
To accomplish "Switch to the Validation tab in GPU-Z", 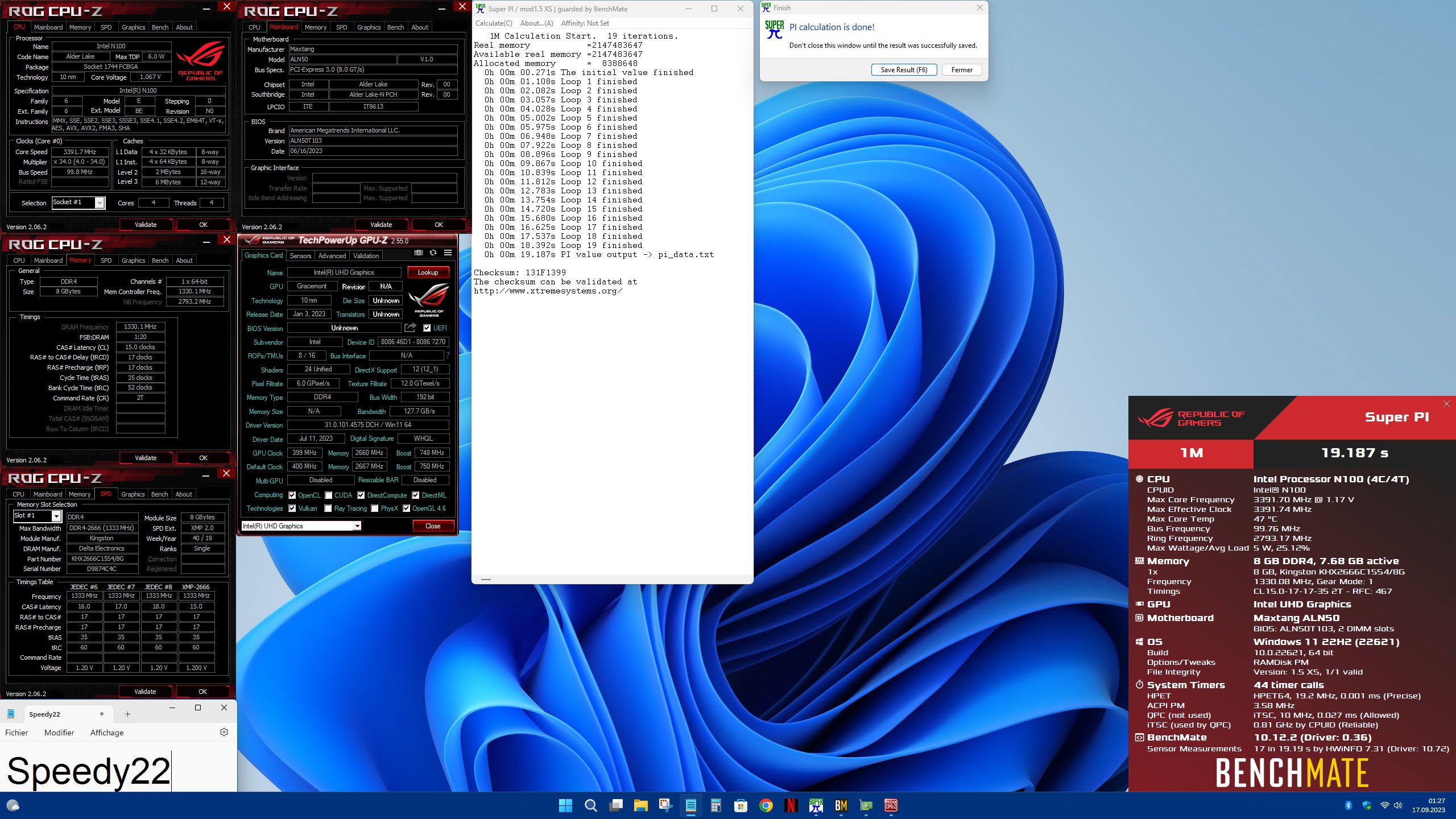I will point(366,256).
